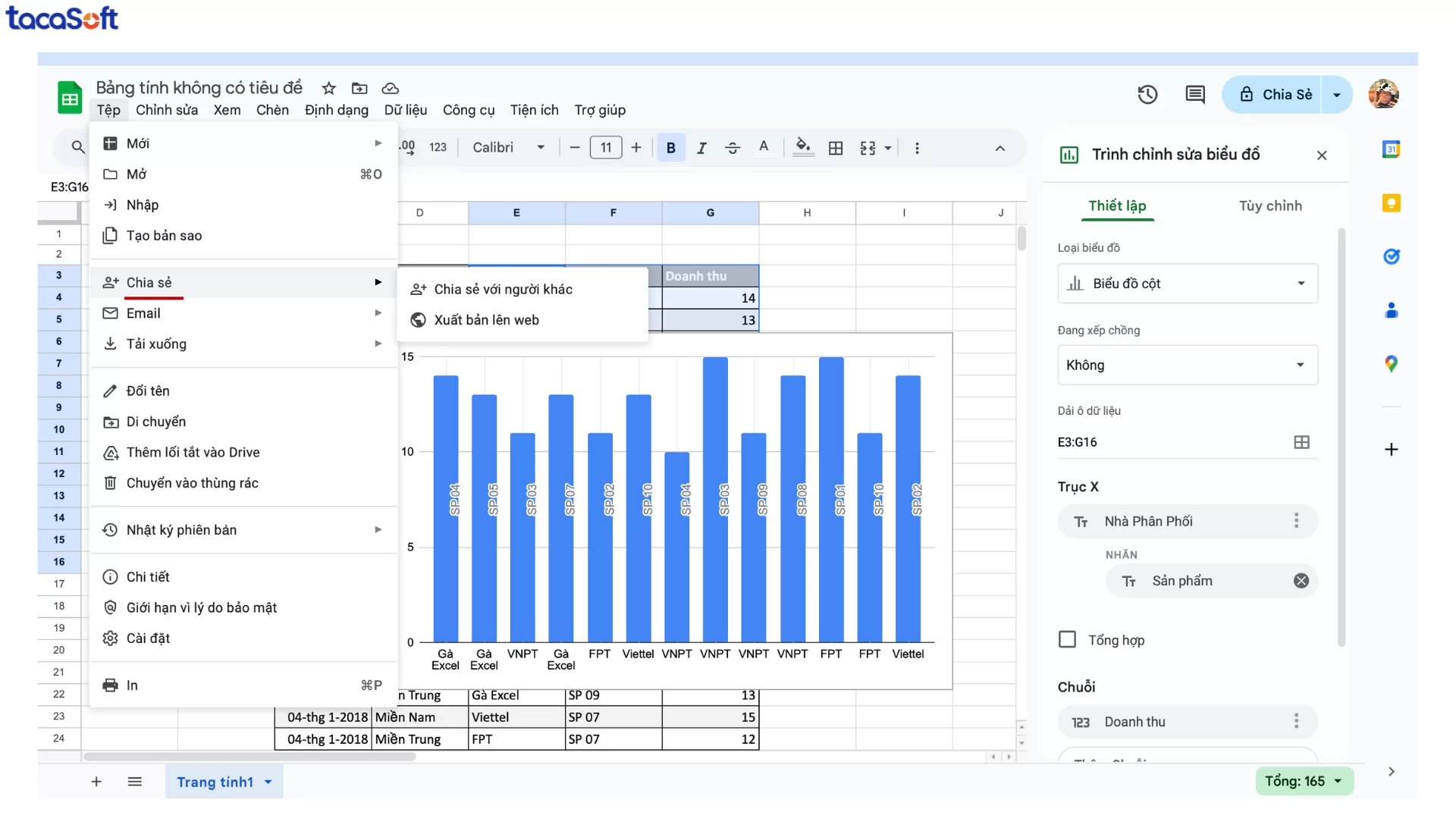1456x819 pixels.
Task: Click the Tổng: 165 summary button
Action: point(1304,780)
